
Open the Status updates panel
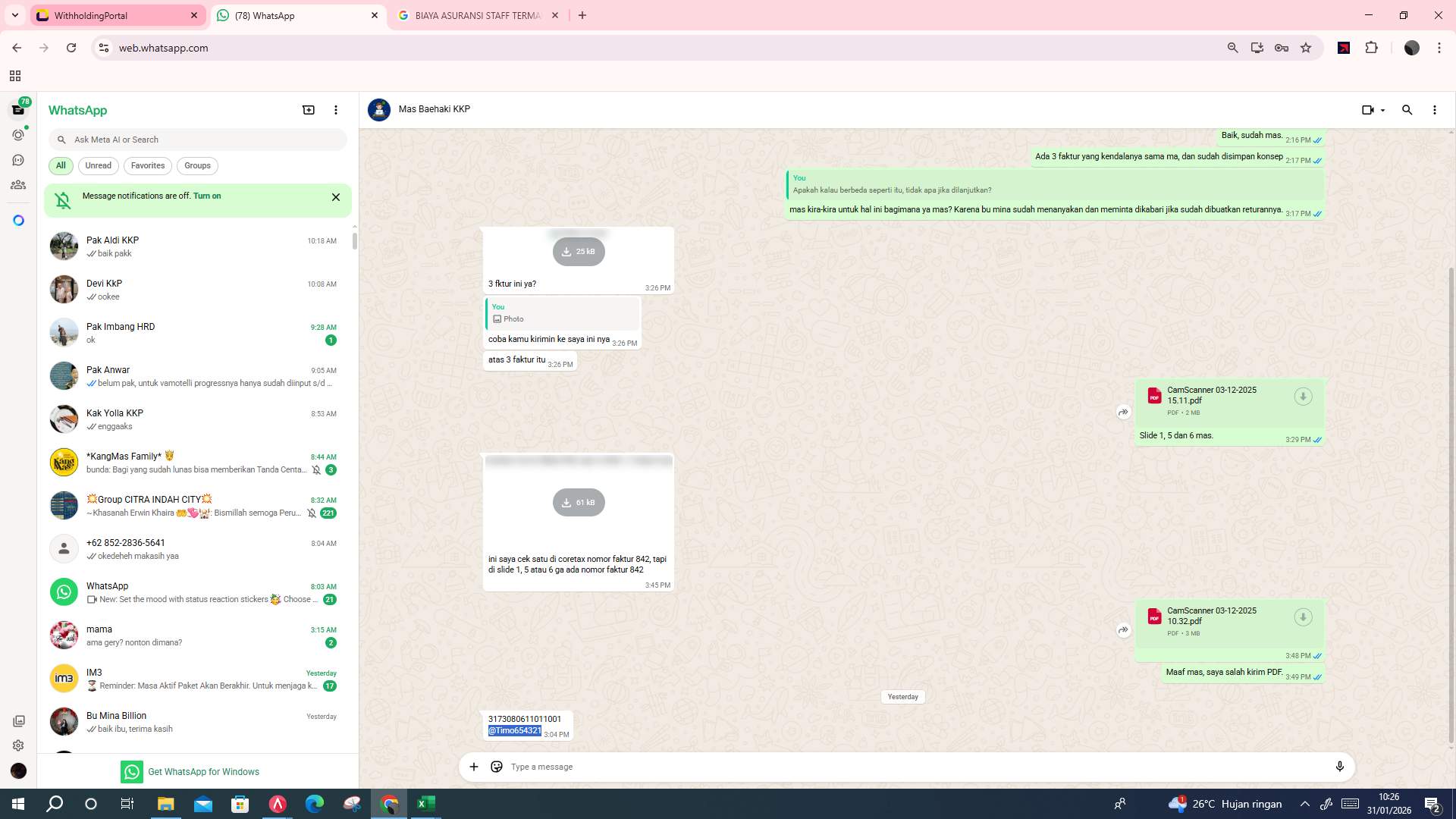(x=18, y=134)
